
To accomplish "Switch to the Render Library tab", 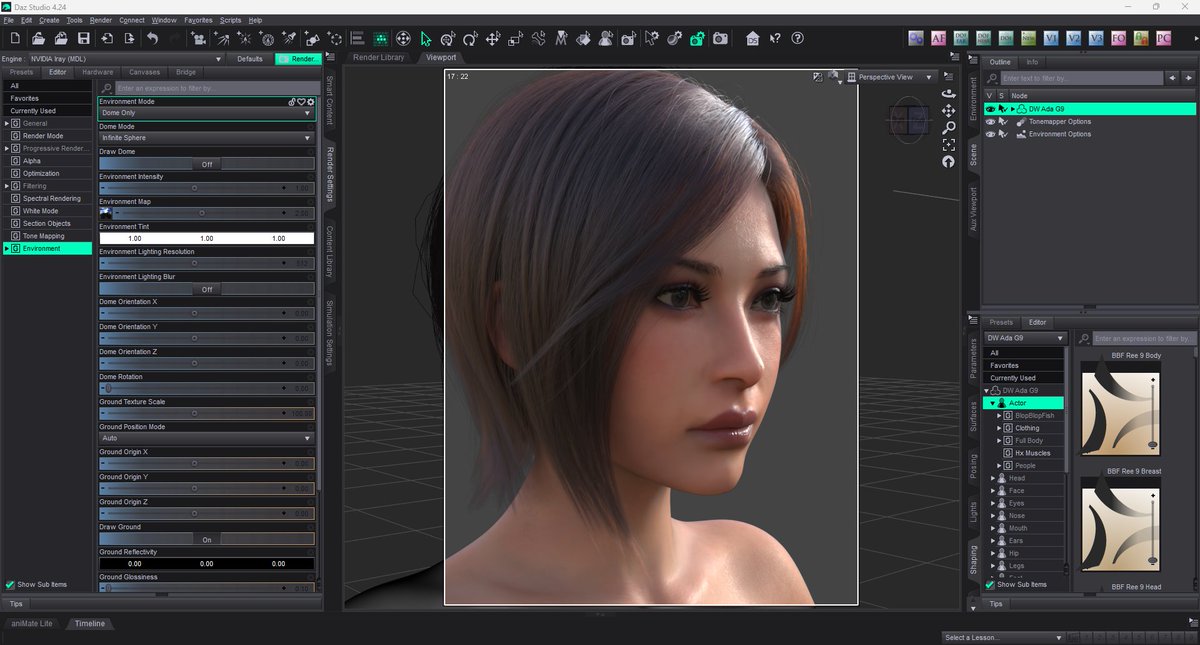I will pyautogui.click(x=379, y=57).
